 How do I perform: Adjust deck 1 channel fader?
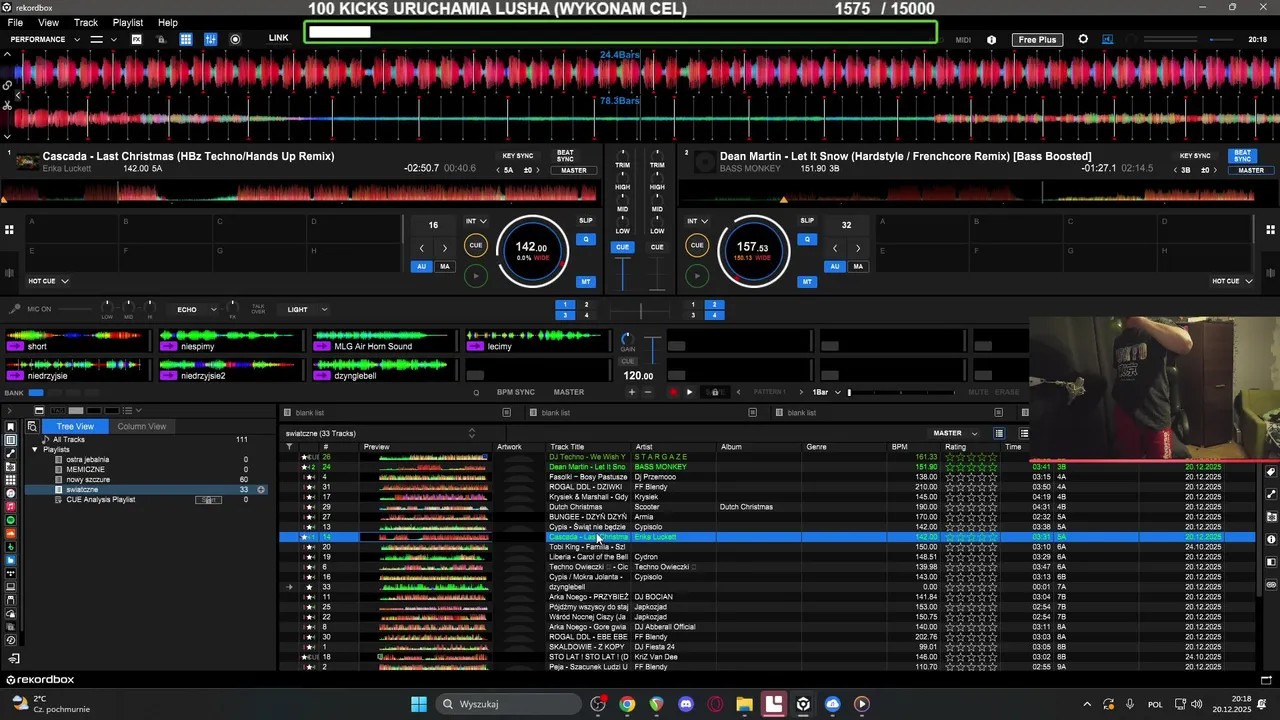coord(623,274)
